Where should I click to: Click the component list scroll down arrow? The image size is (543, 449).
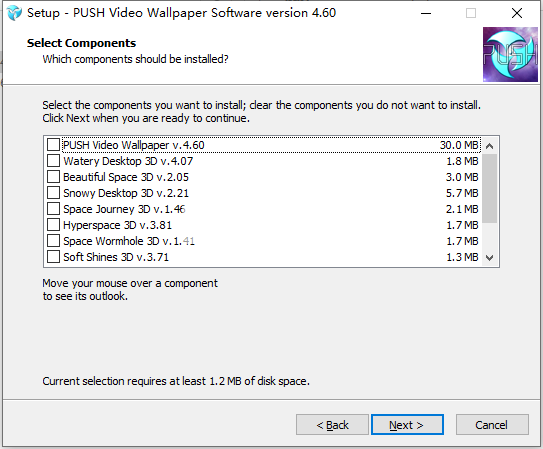tap(489, 258)
